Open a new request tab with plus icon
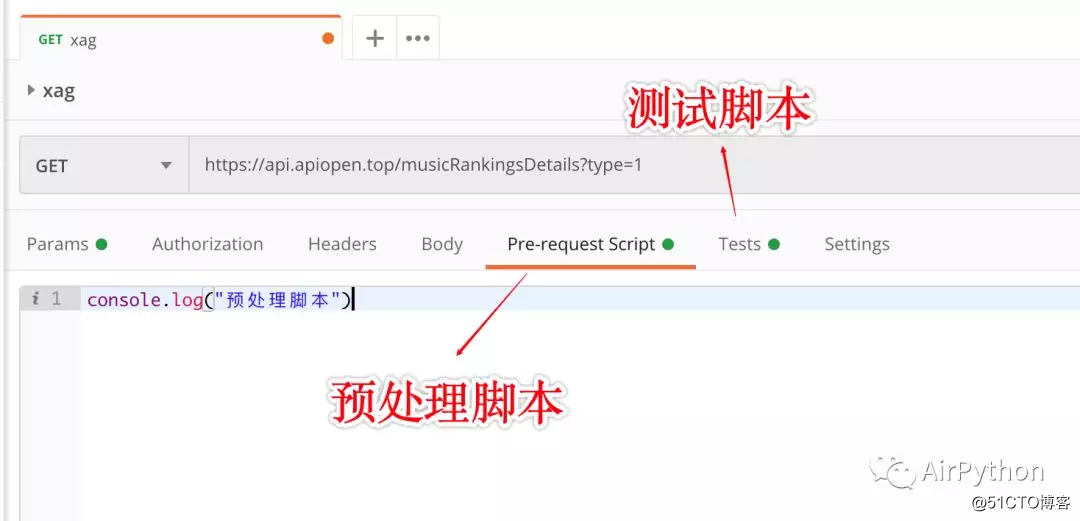 coord(375,38)
